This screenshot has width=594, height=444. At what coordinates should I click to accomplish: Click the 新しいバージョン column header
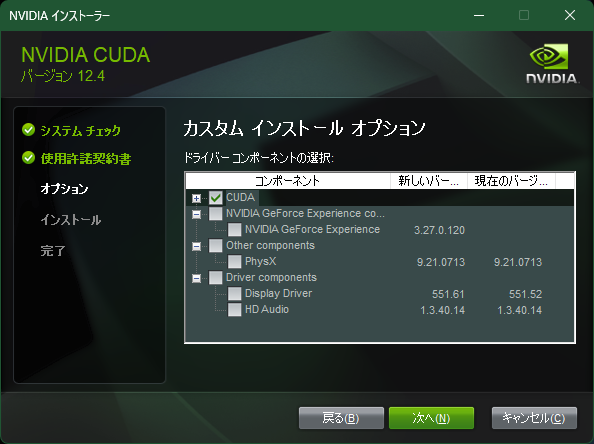tap(429, 181)
